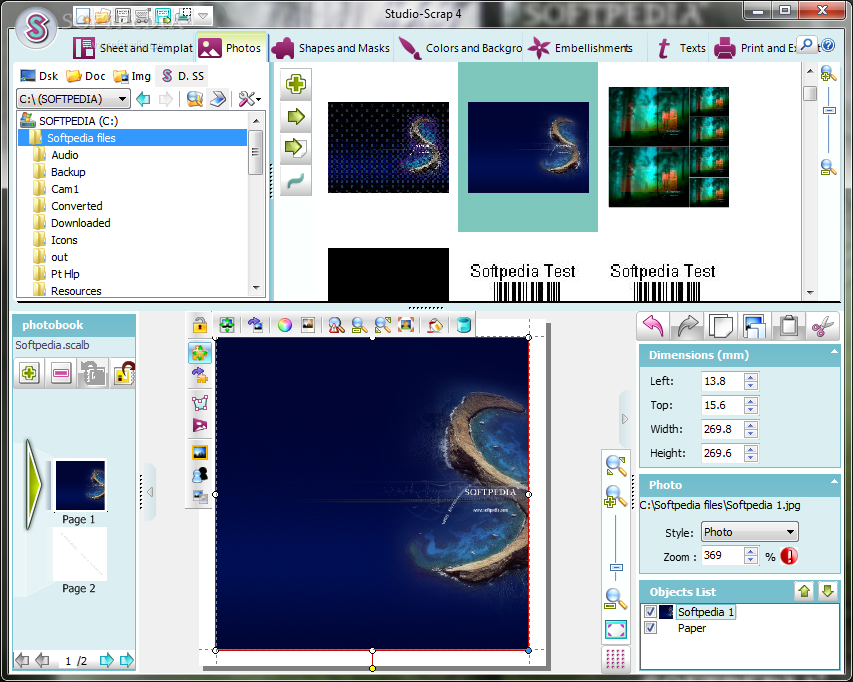
Task: Open the Colors and Backgrounds tab
Action: [x=460, y=48]
